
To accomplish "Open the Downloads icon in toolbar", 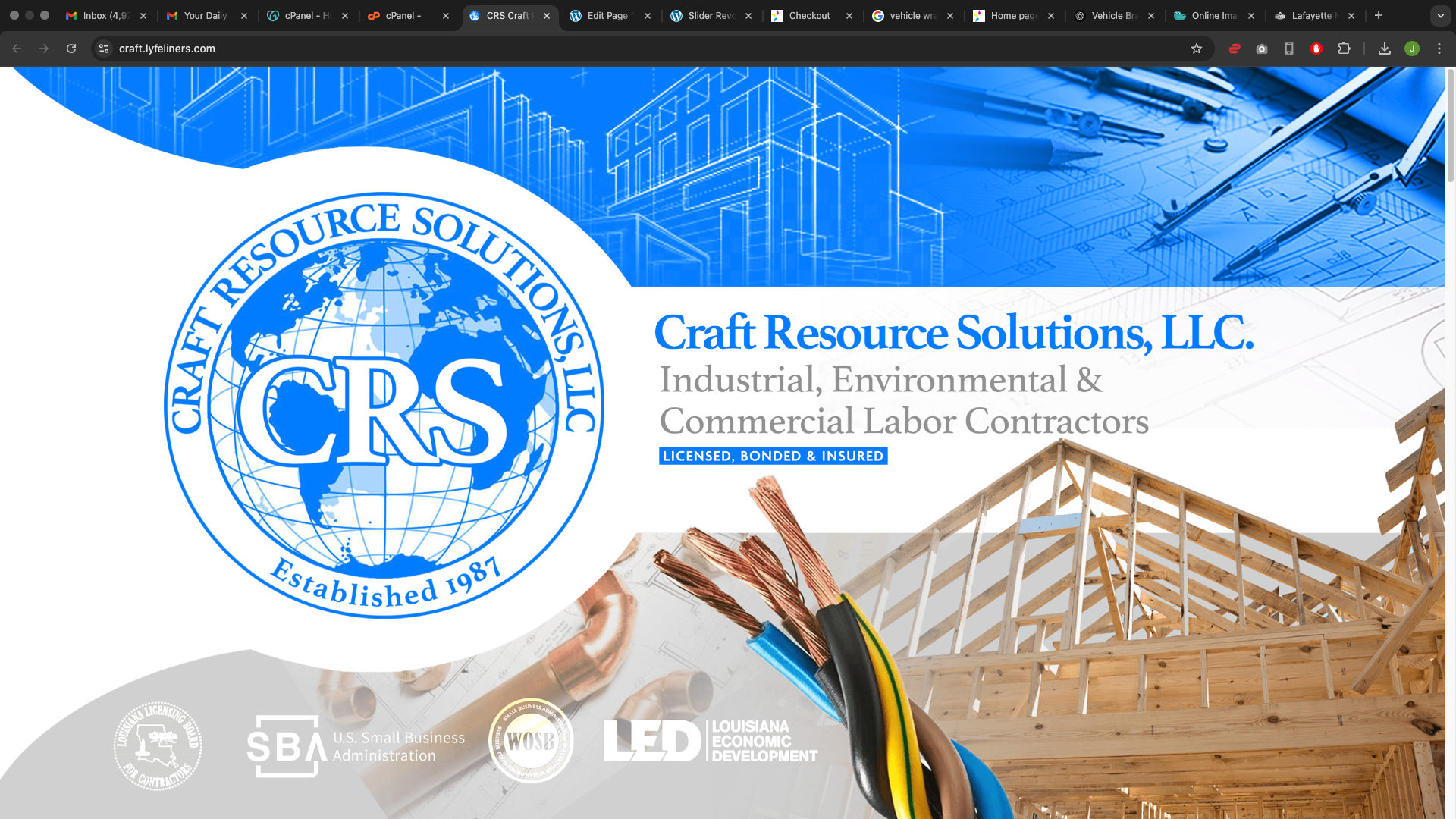I will (1385, 49).
